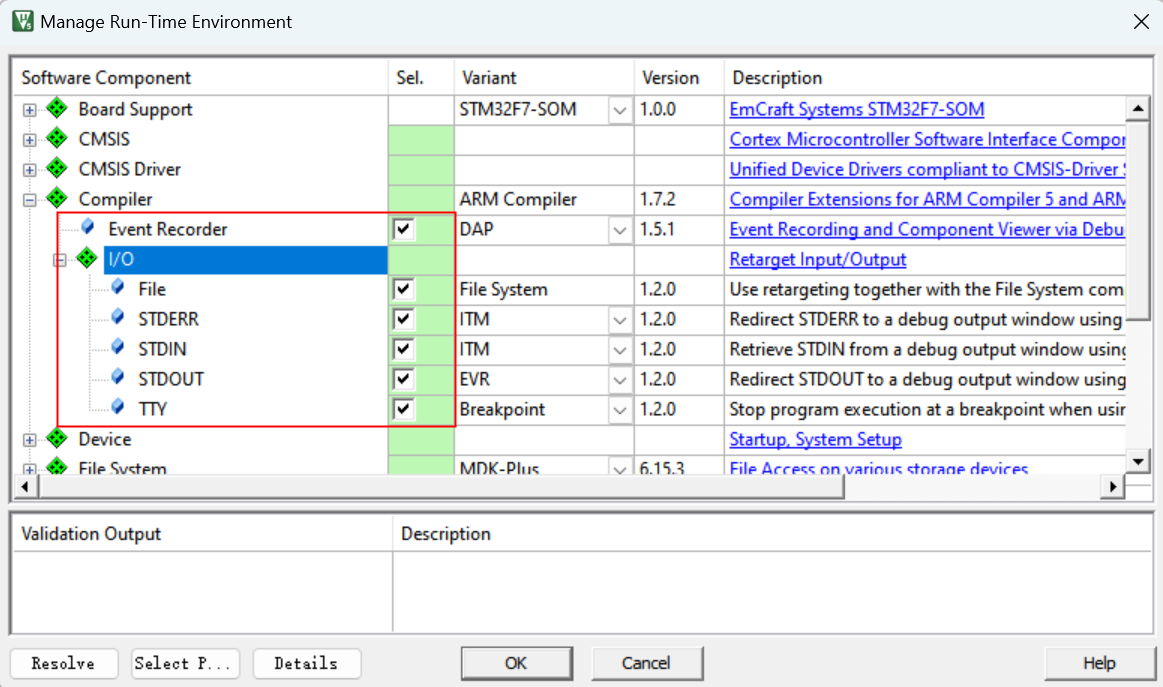
Task: Click the Board Support green diamond icon
Action: (56, 109)
